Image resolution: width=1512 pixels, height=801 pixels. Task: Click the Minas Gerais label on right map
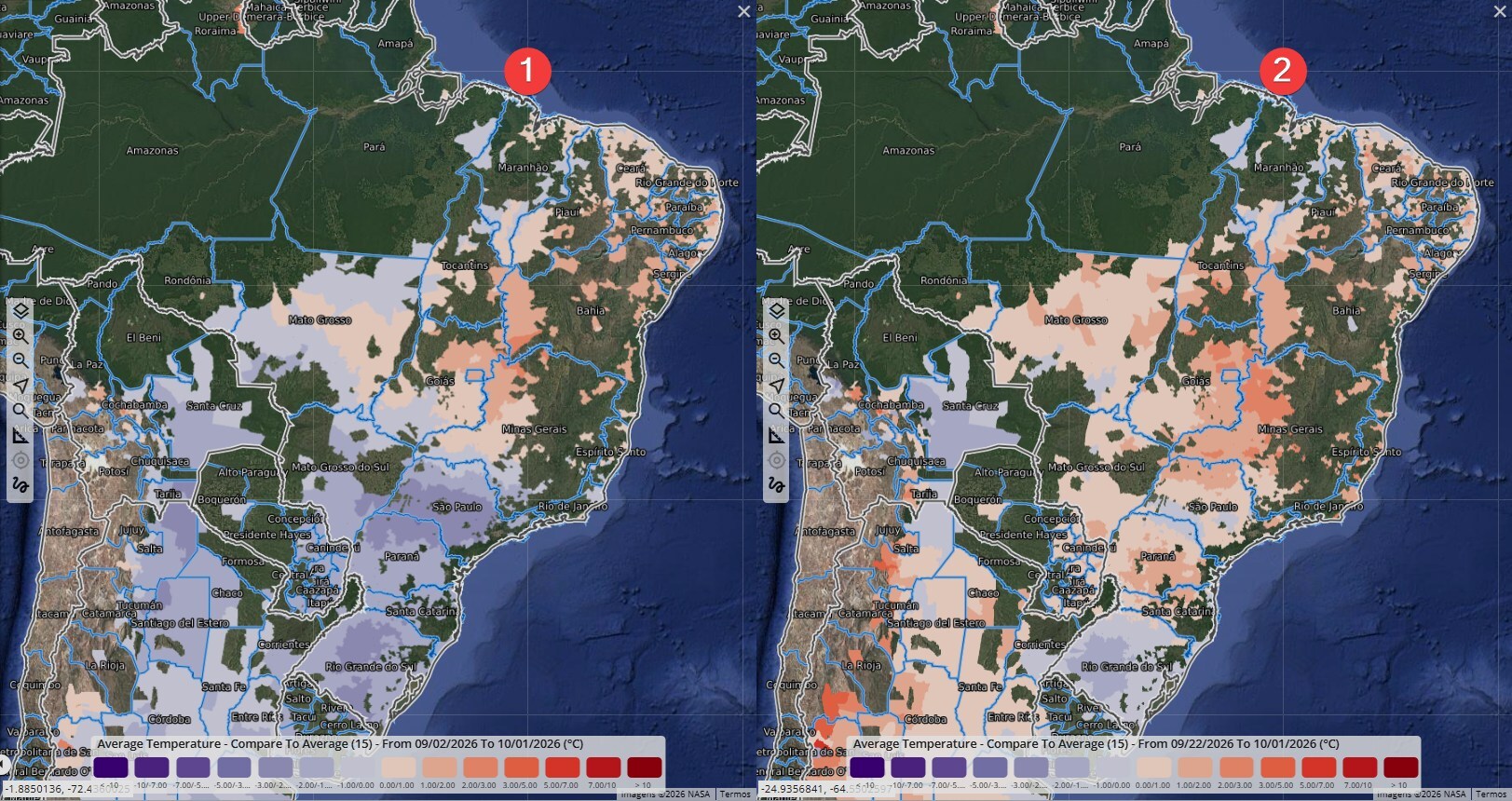tap(1290, 429)
